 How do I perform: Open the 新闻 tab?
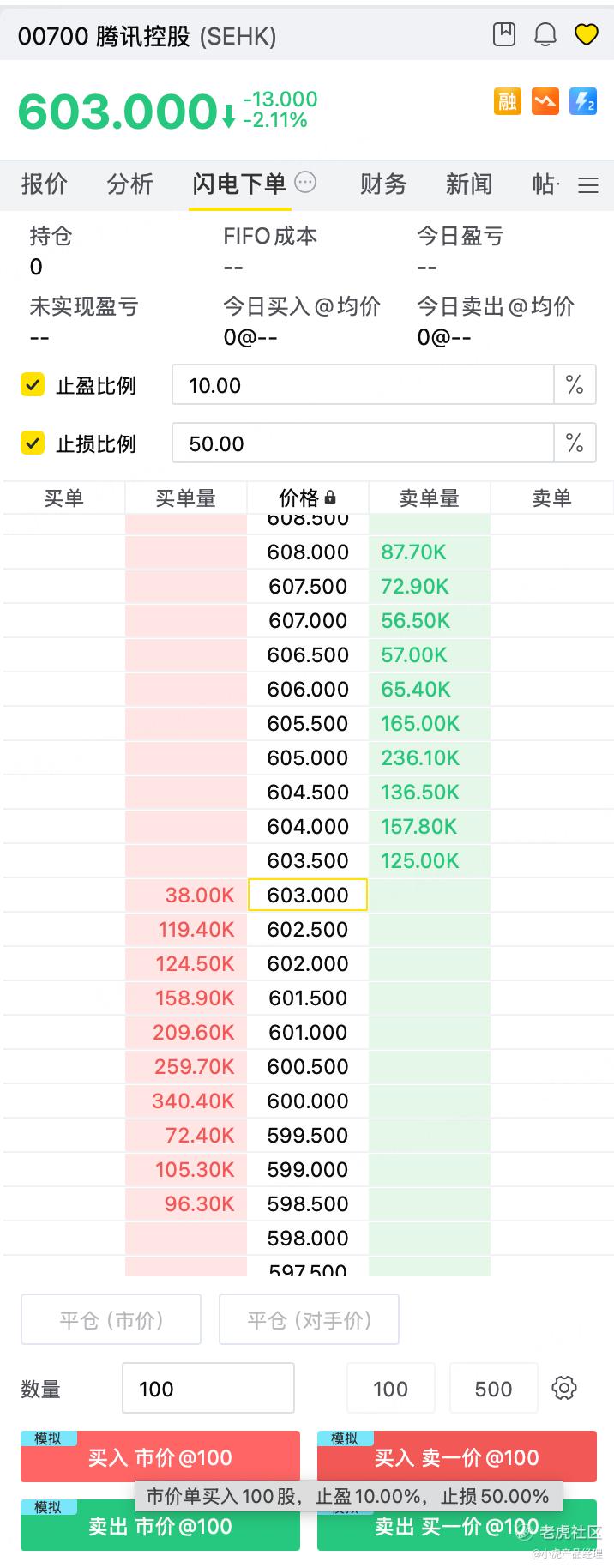(x=469, y=184)
